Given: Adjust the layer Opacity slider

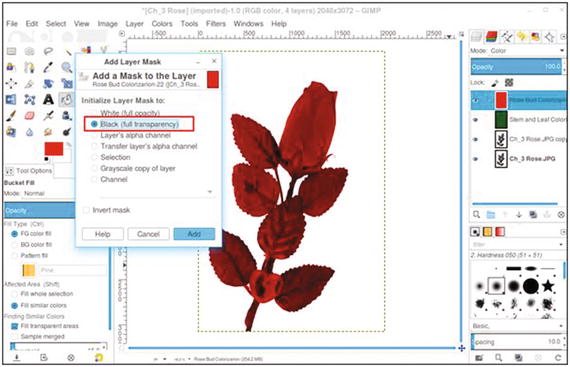Looking at the screenshot, I should (516, 67).
